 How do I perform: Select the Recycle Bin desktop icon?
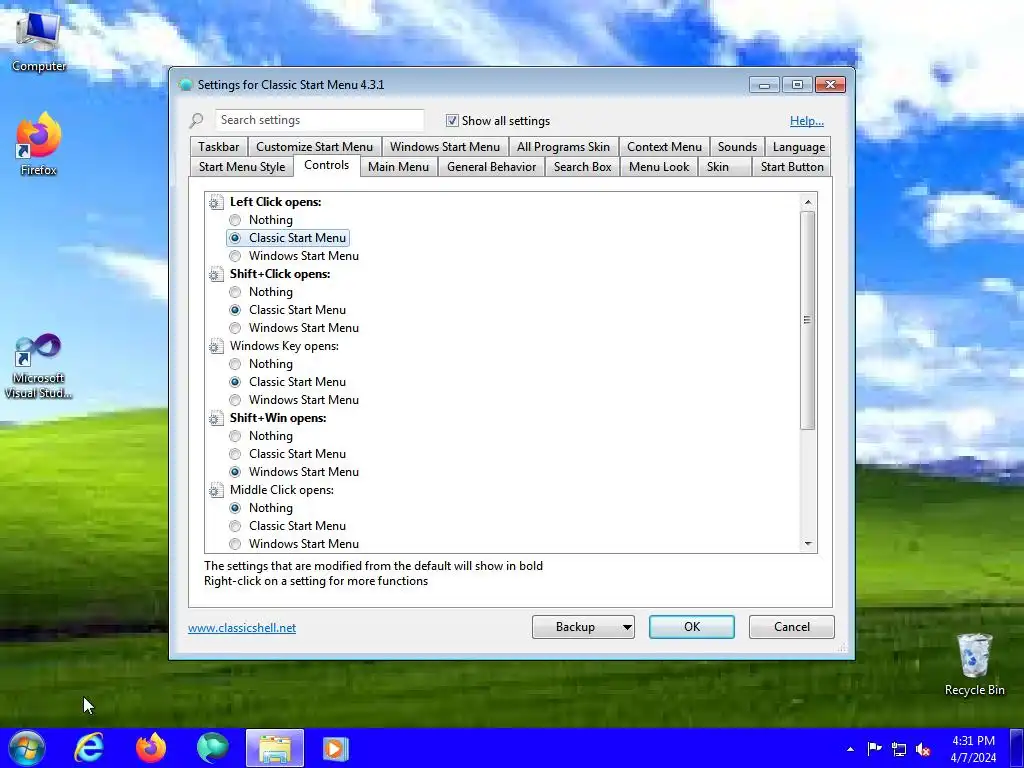(x=974, y=664)
